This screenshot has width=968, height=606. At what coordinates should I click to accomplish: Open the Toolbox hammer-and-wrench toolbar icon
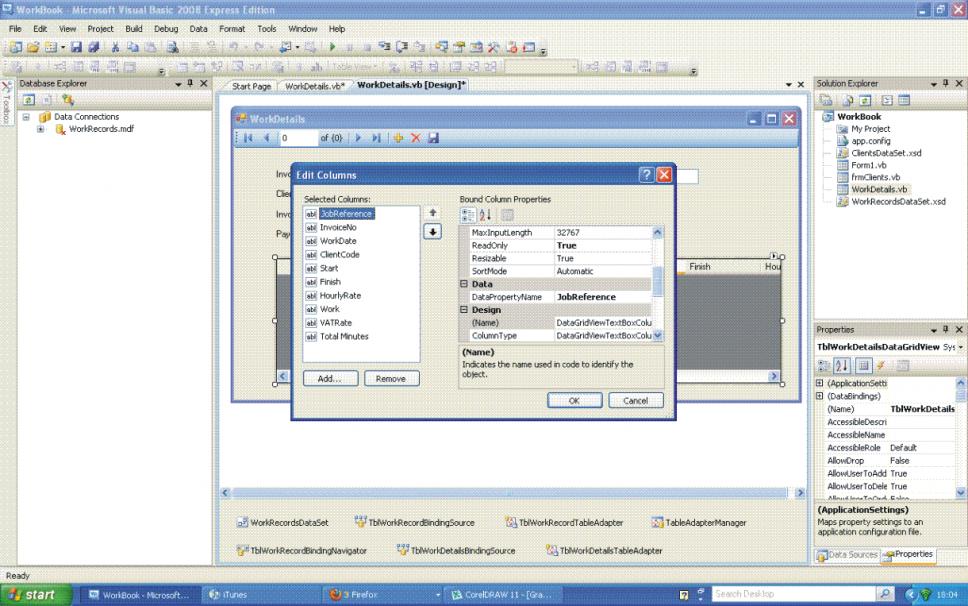tap(494, 47)
